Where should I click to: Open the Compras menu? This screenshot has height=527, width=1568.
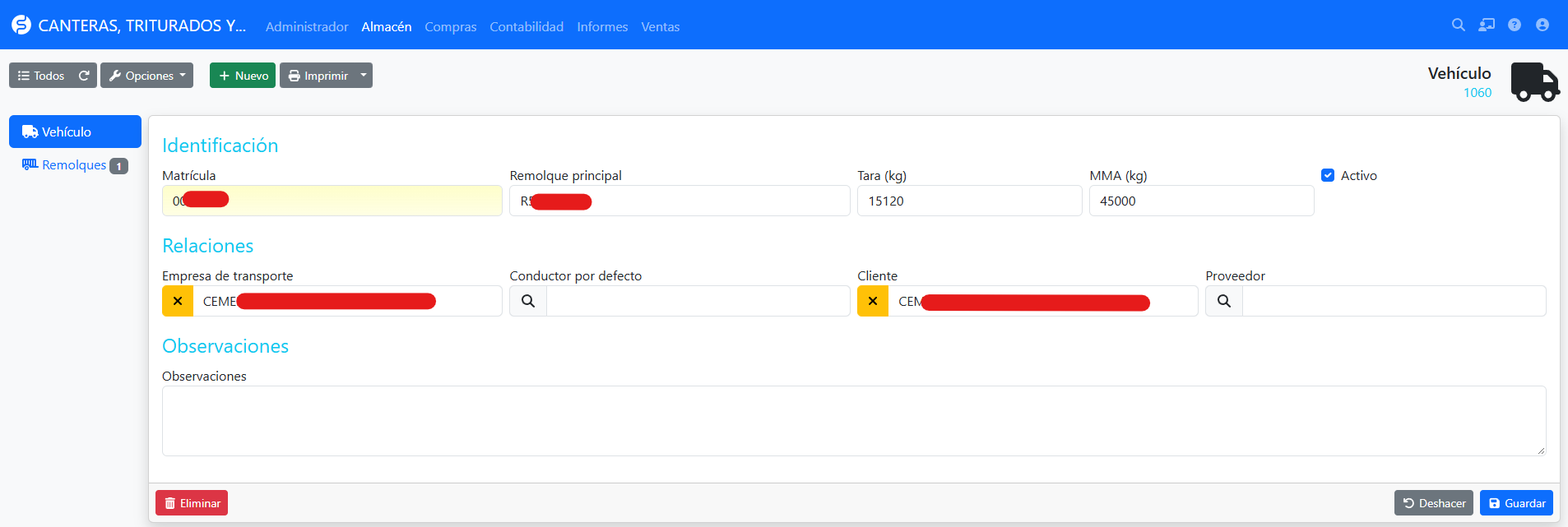(451, 26)
